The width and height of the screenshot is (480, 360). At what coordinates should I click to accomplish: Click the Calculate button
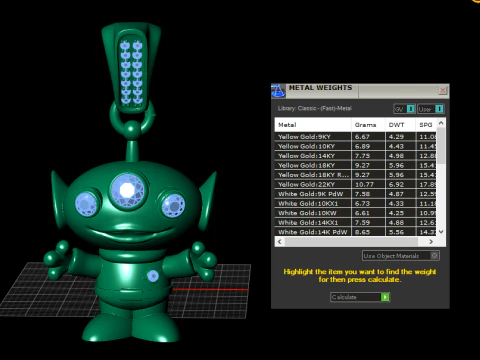pos(360,297)
